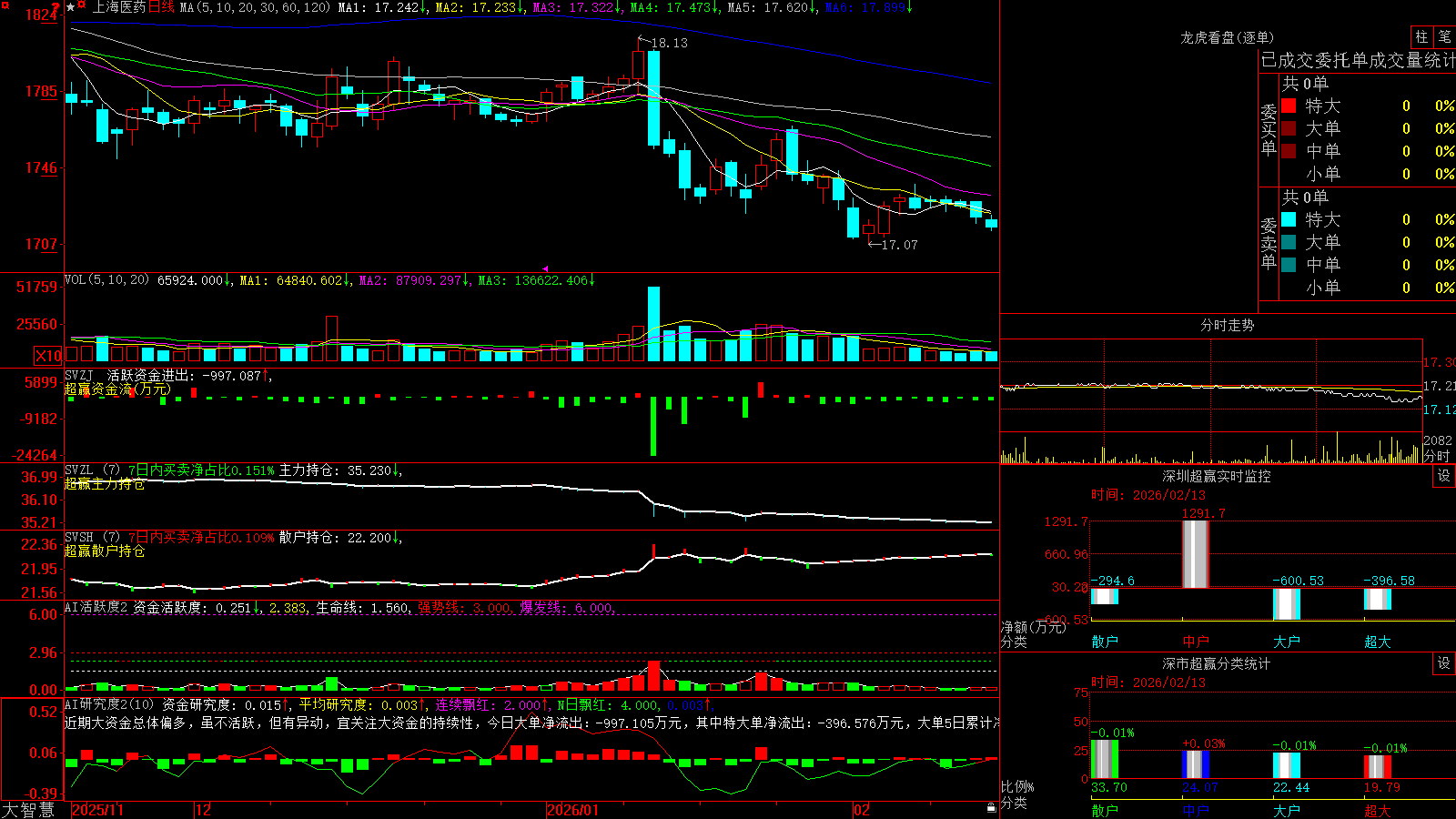
Task: Click the tallest cyan volume bar
Action: pyautogui.click(x=653, y=324)
